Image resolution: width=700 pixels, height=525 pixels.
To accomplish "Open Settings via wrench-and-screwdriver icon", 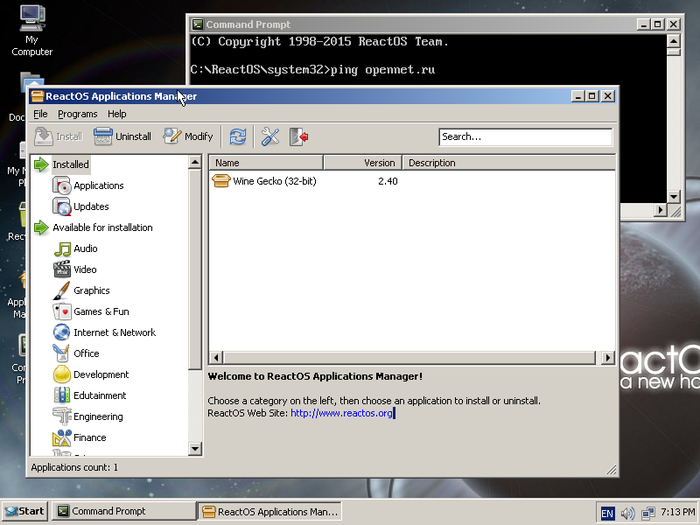I will 270,137.
